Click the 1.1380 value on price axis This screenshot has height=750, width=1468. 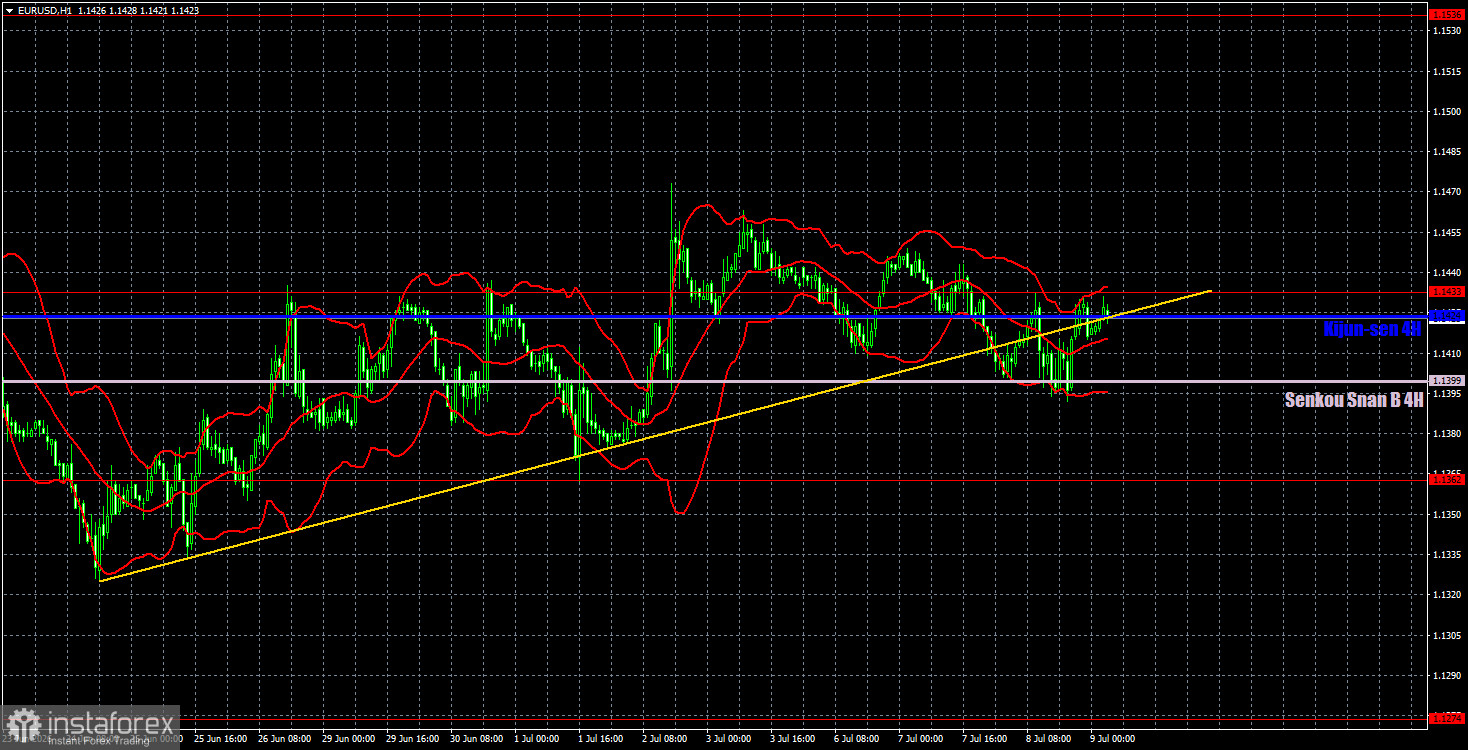1447,434
